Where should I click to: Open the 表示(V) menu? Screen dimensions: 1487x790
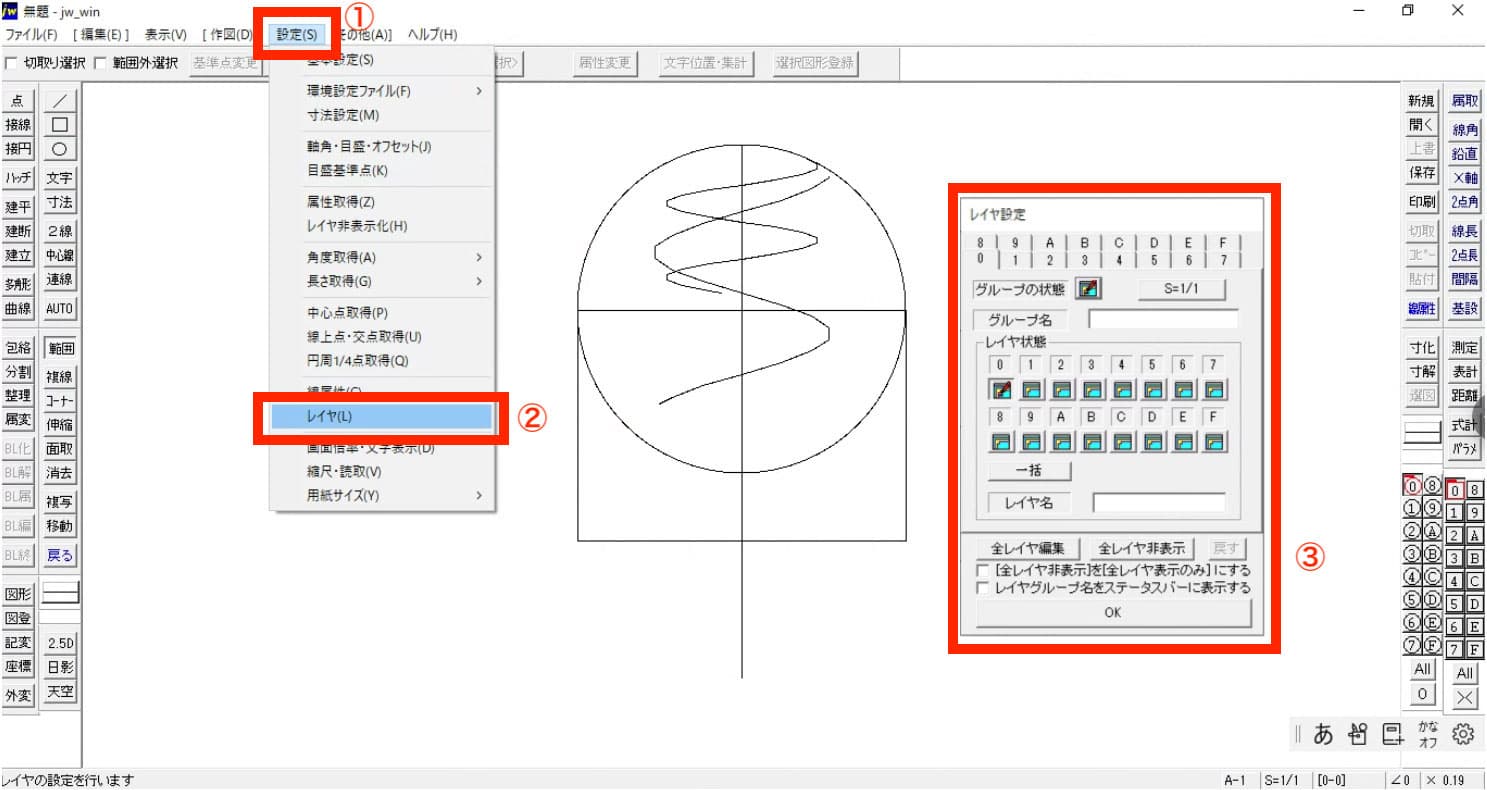165,35
